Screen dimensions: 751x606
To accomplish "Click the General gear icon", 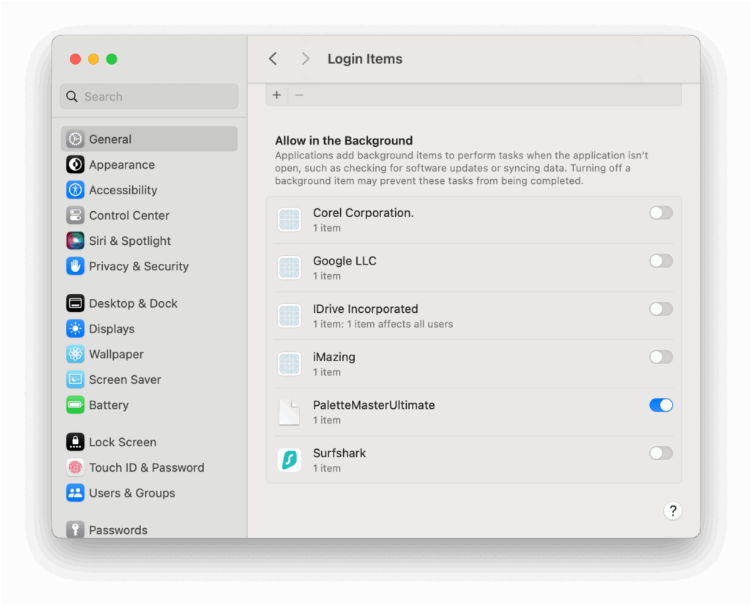I will coord(75,139).
